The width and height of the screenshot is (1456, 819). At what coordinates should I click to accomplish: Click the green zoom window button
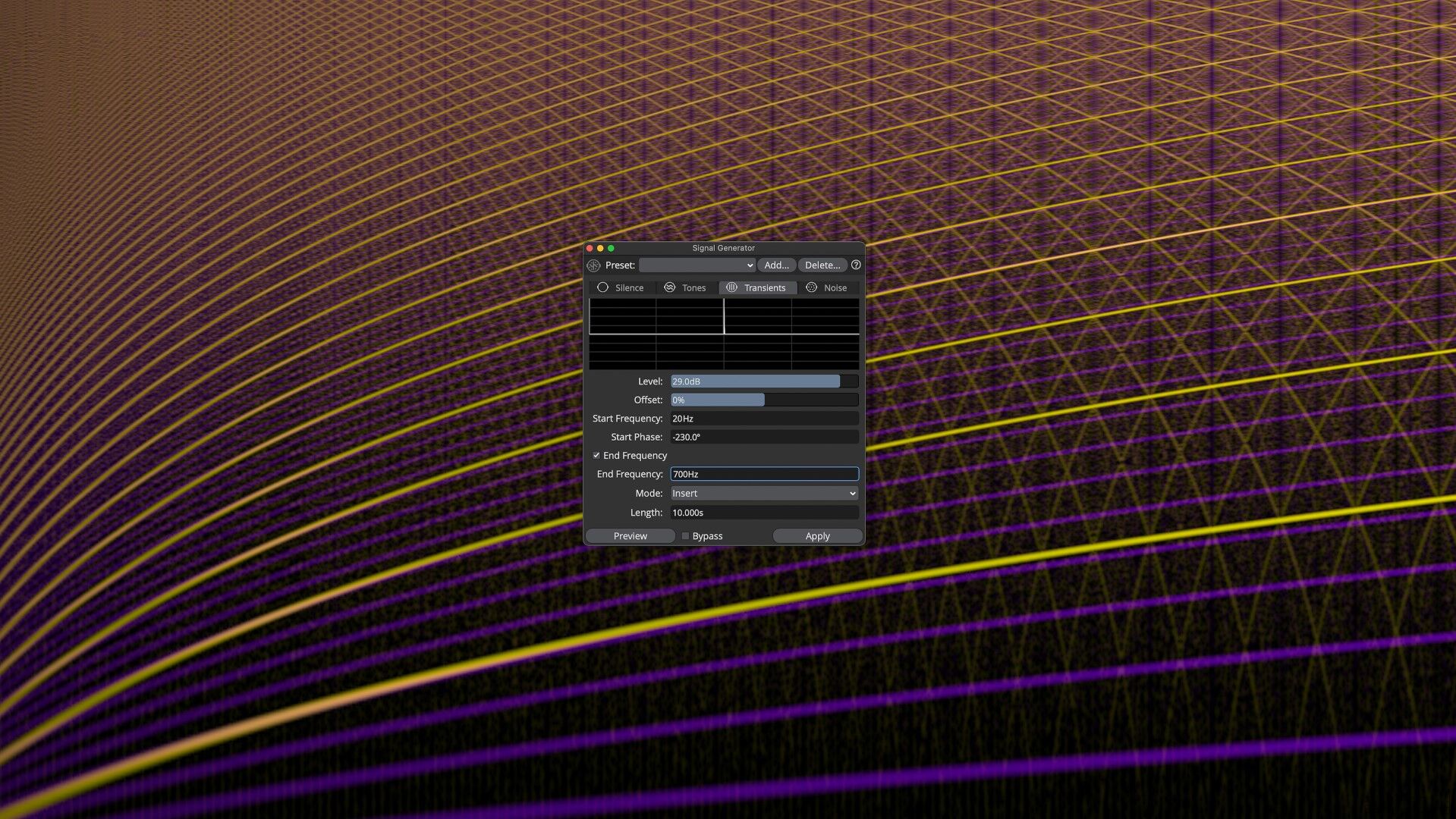[x=611, y=249]
